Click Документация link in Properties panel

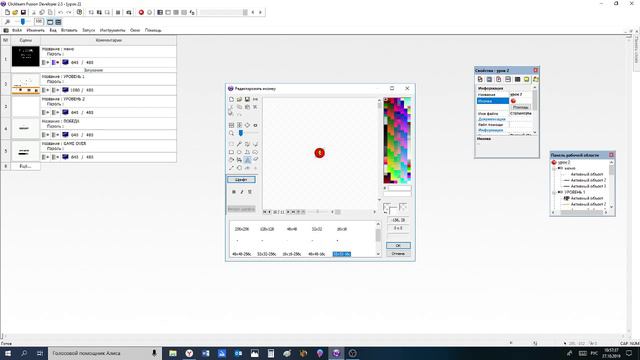[492, 119]
